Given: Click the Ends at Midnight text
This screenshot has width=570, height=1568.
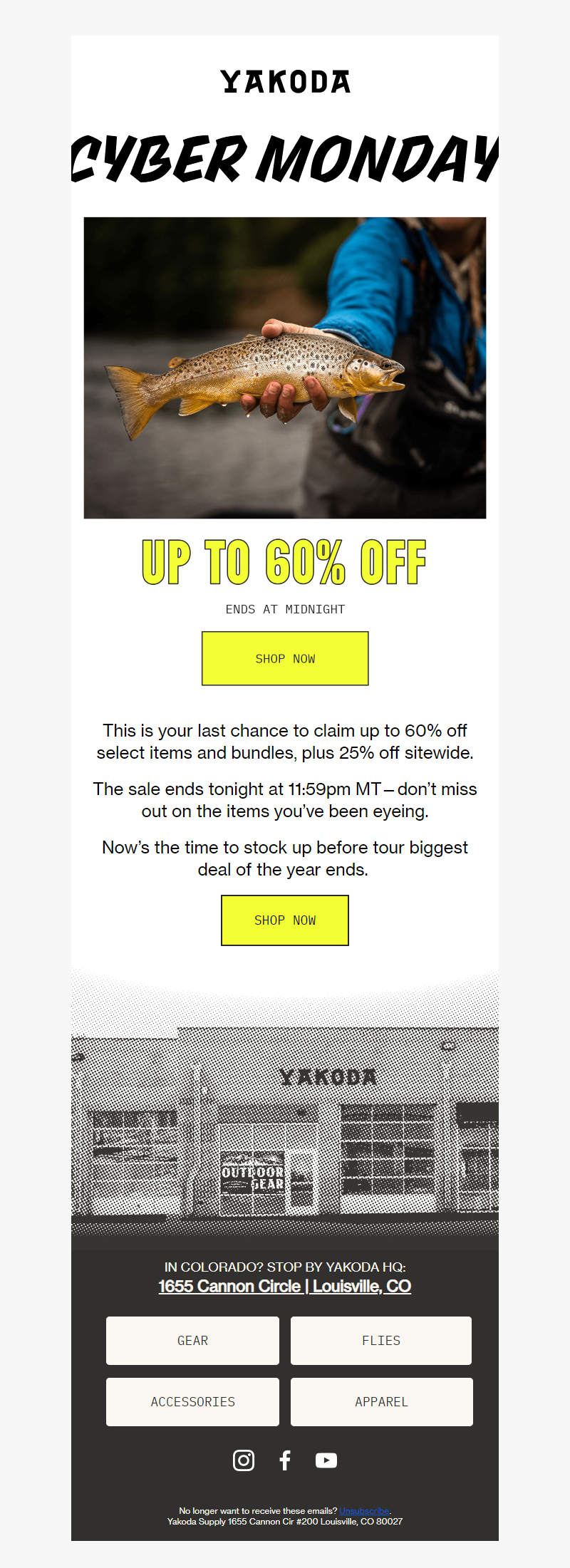Looking at the screenshot, I should pos(285,609).
